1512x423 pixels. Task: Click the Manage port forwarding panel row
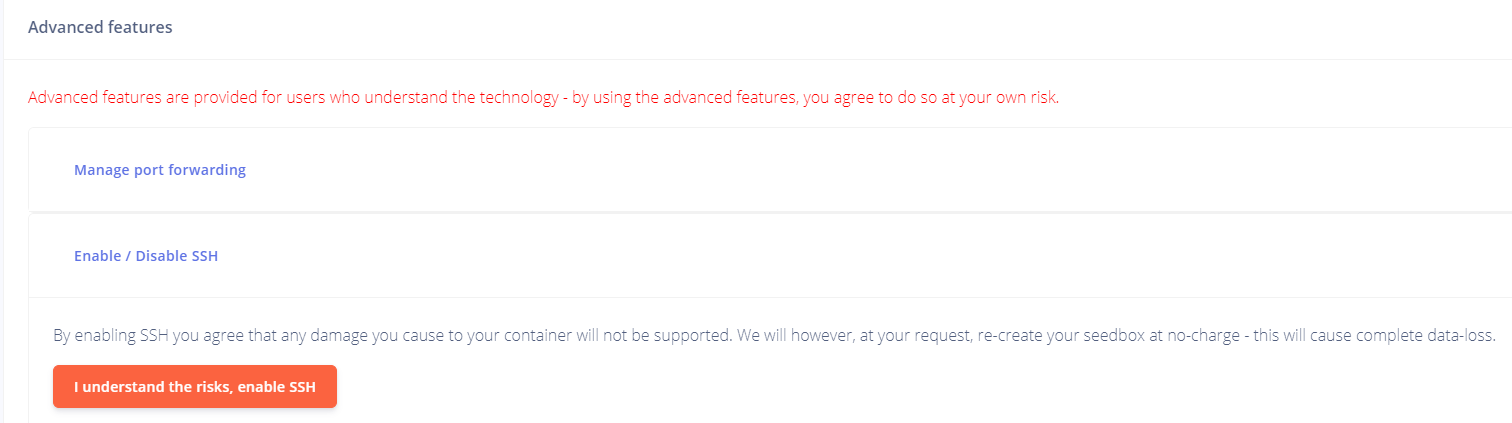[x=770, y=170]
